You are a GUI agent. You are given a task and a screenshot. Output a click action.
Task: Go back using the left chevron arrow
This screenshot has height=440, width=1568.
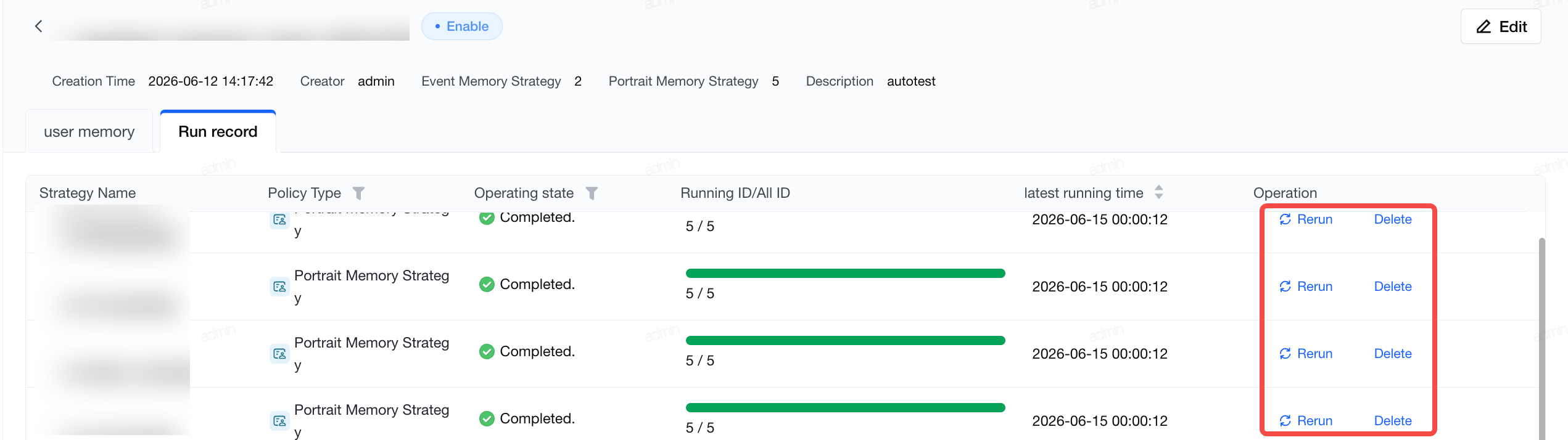pyautogui.click(x=38, y=26)
